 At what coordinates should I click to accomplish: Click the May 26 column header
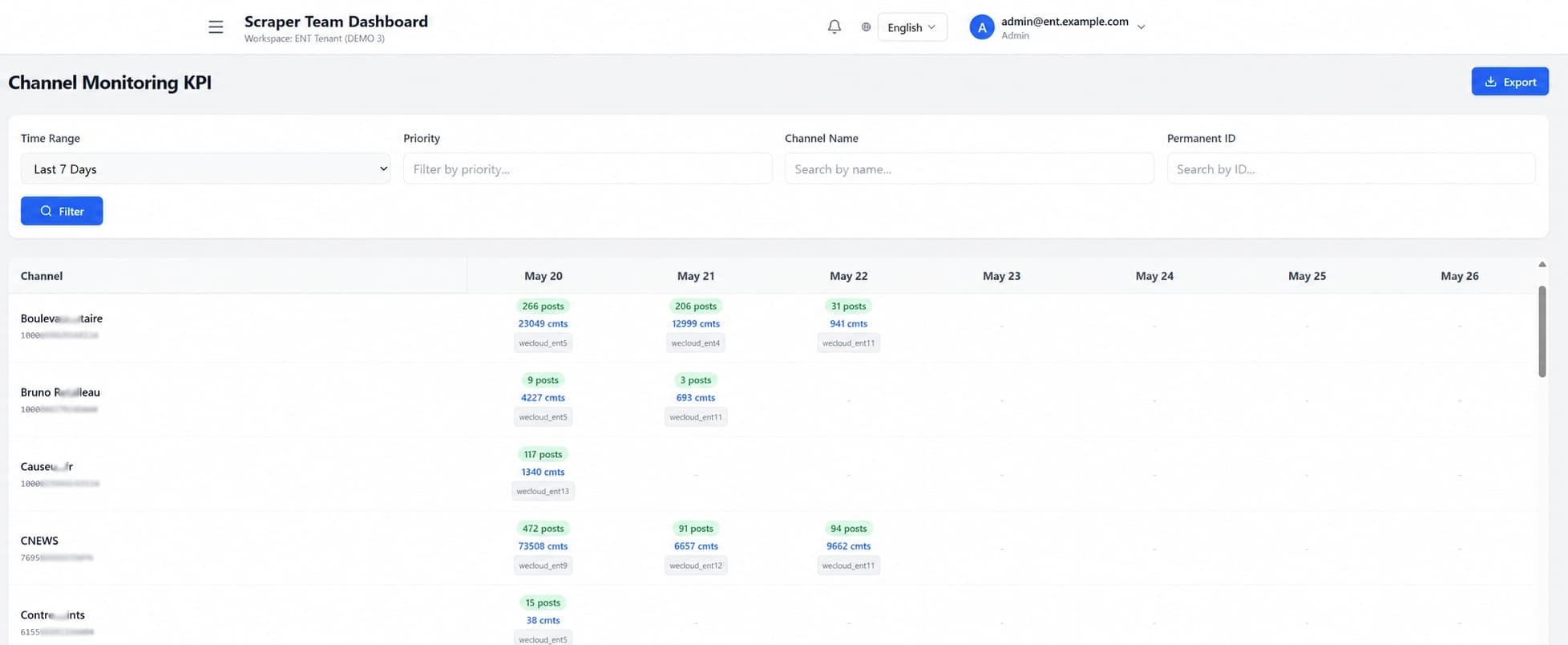1460,276
